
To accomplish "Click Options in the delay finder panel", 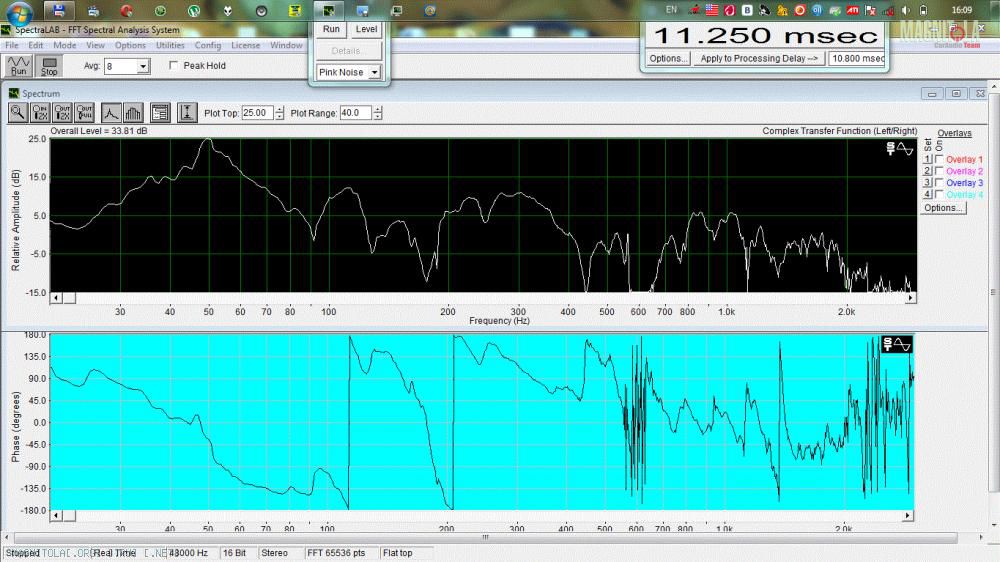I will [x=668, y=58].
